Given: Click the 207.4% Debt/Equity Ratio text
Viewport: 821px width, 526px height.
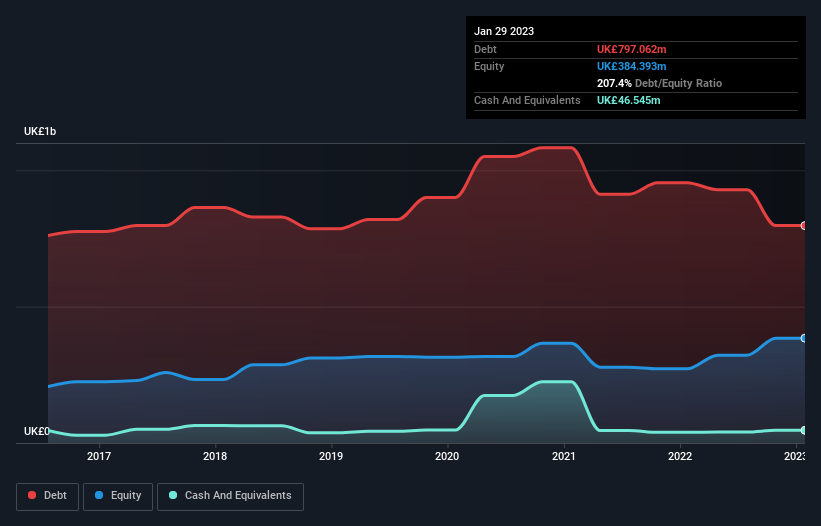Looking at the screenshot, I should pyautogui.click(x=659, y=83).
